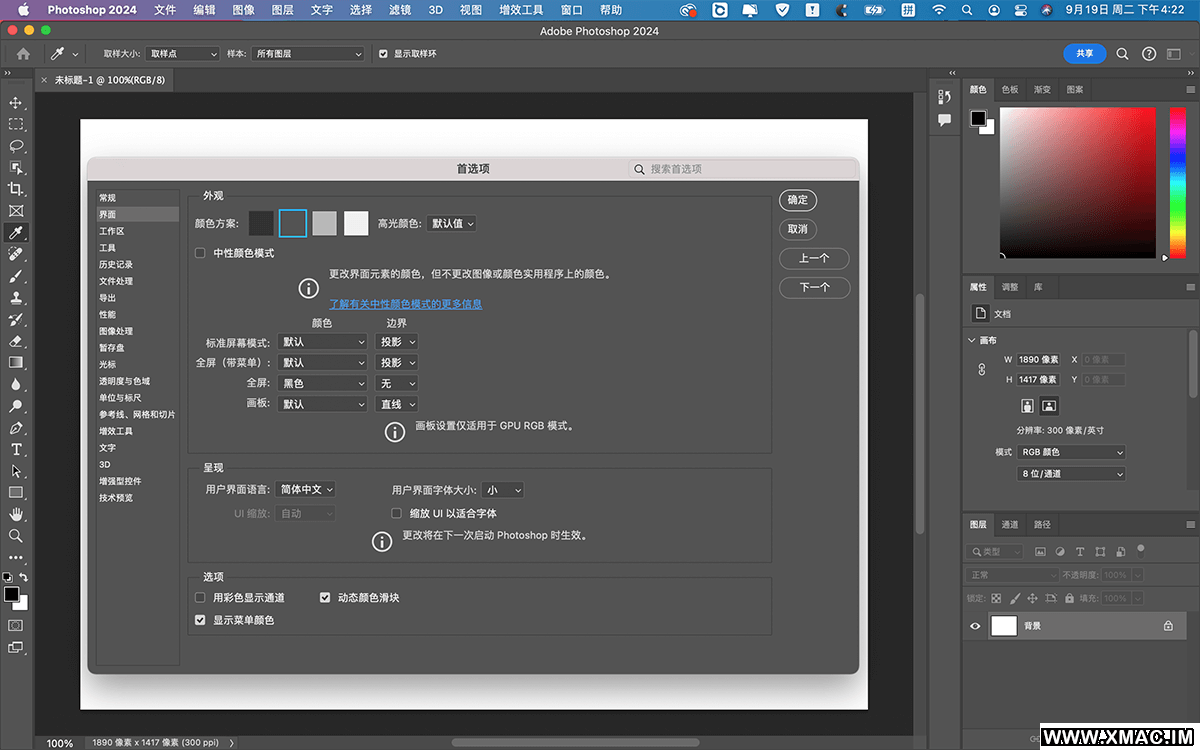Switch to the 色板 tab
This screenshot has height=750, width=1200.
[x=1010, y=89]
